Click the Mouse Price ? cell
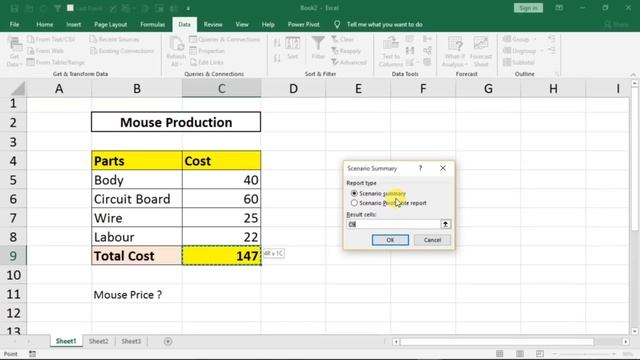 (137, 294)
